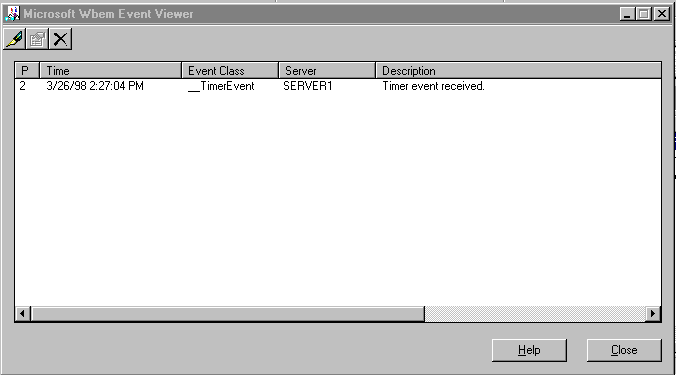
Task: Click the event registration pen icon
Action: coord(15,39)
